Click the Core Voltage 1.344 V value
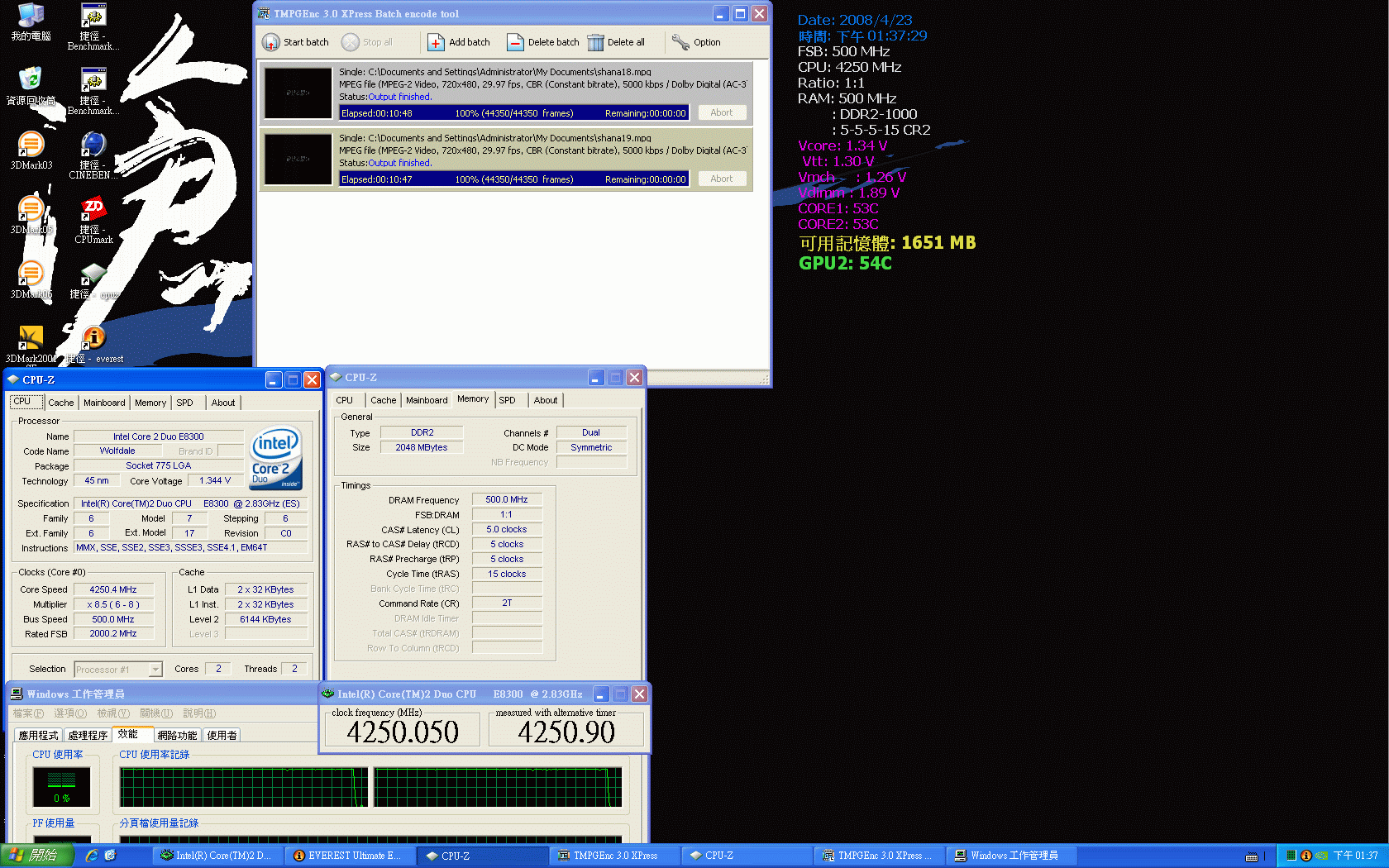1389x868 pixels. tap(215, 480)
